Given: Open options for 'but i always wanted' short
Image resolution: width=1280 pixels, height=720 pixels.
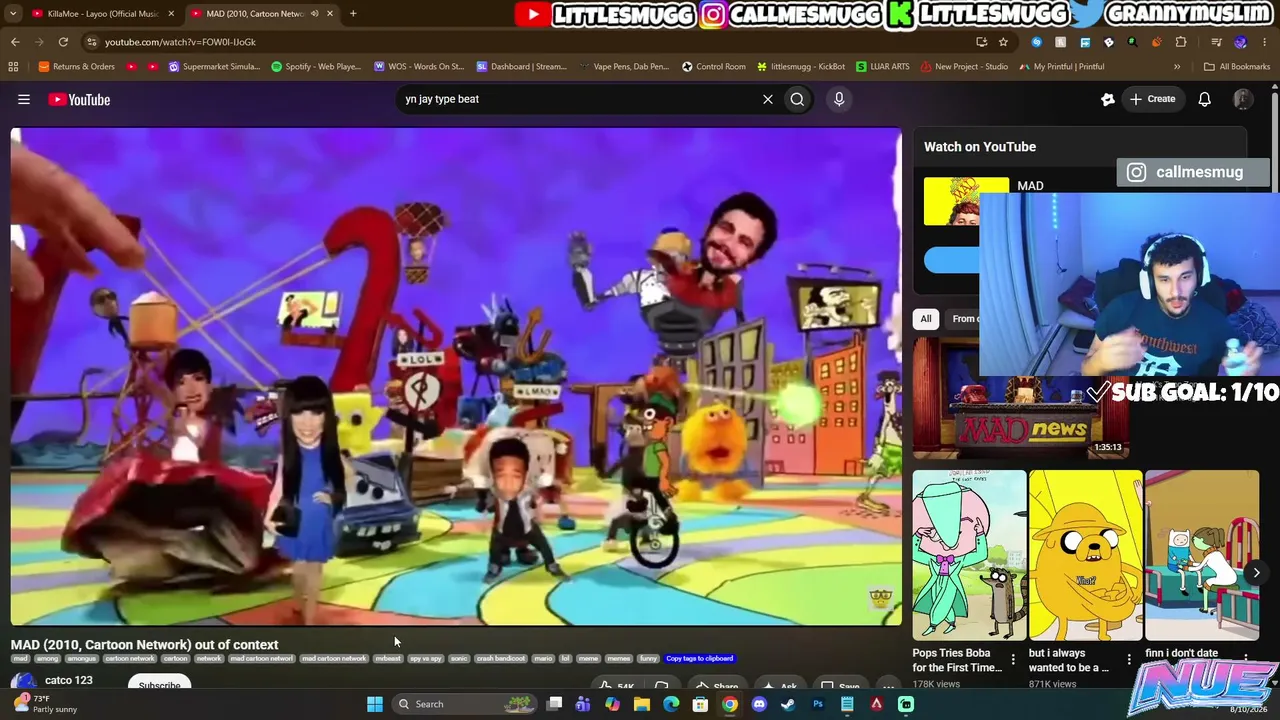Looking at the screenshot, I should (x=1129, y=660).
